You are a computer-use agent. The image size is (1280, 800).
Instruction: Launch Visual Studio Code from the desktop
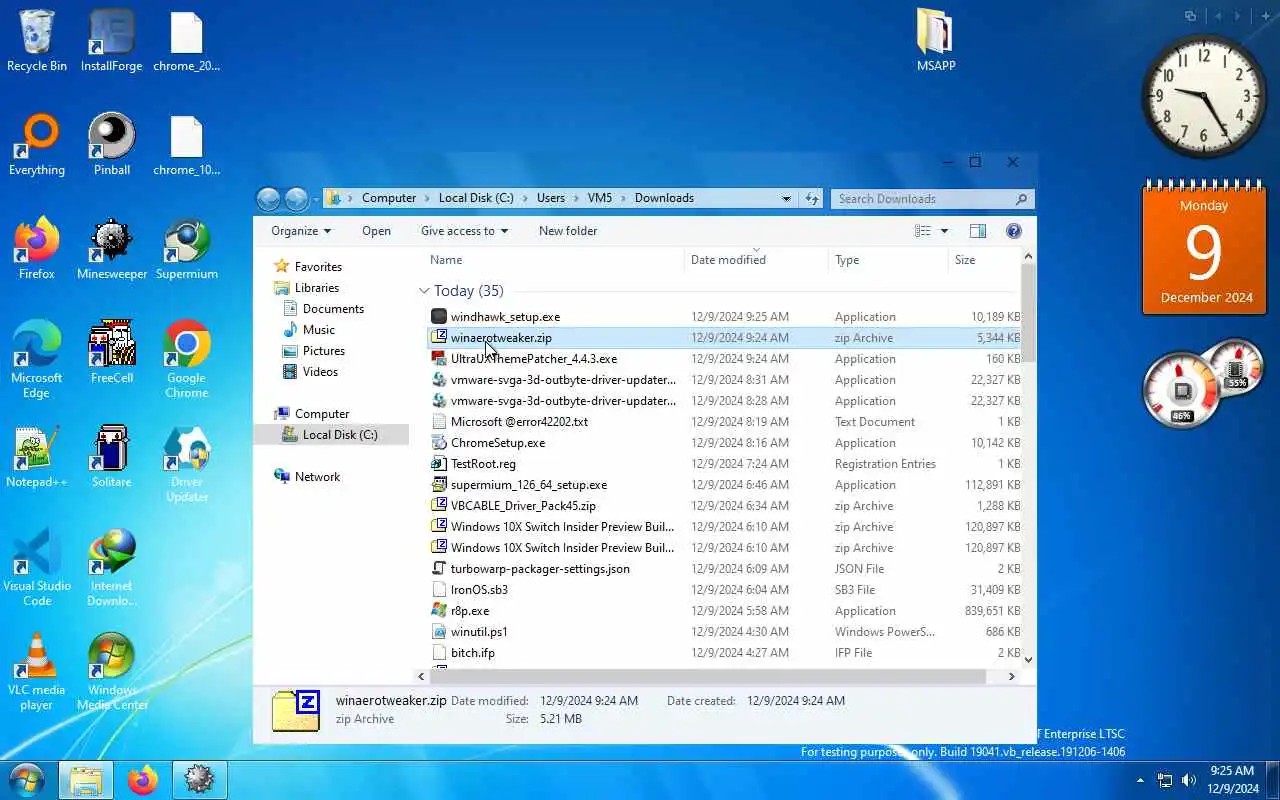37,568
